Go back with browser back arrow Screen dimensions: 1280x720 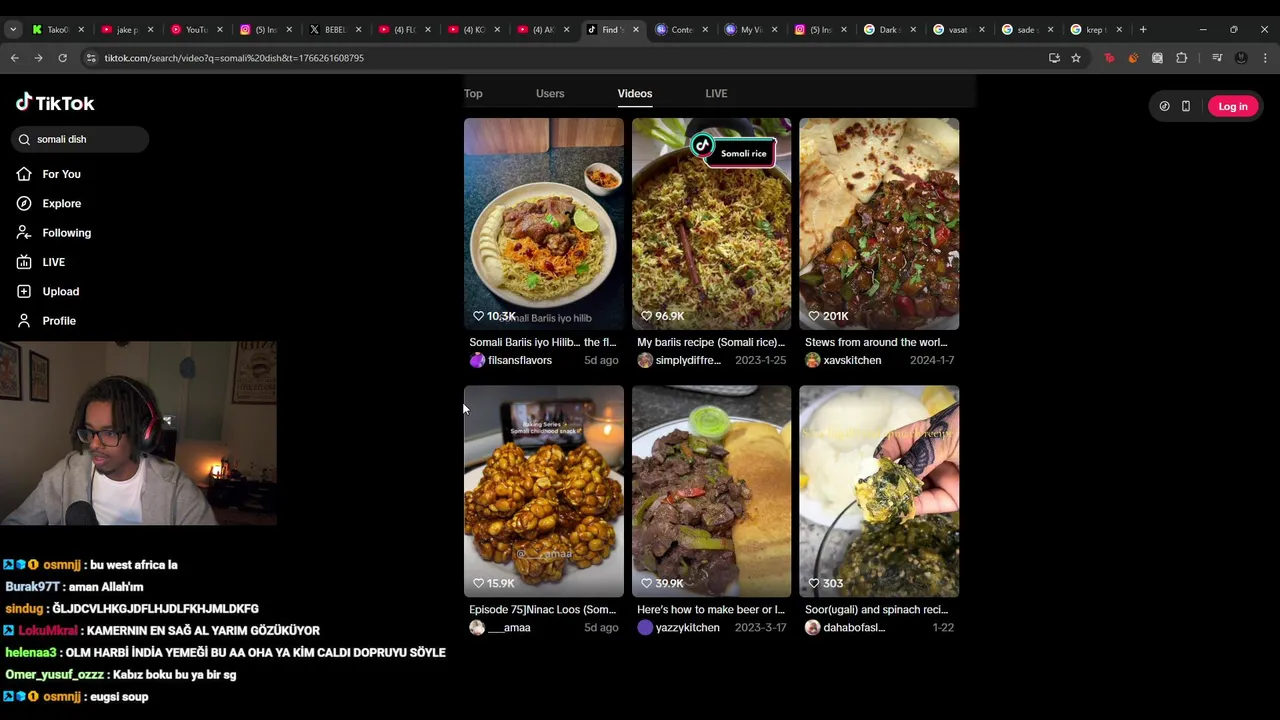pos(14,58)
